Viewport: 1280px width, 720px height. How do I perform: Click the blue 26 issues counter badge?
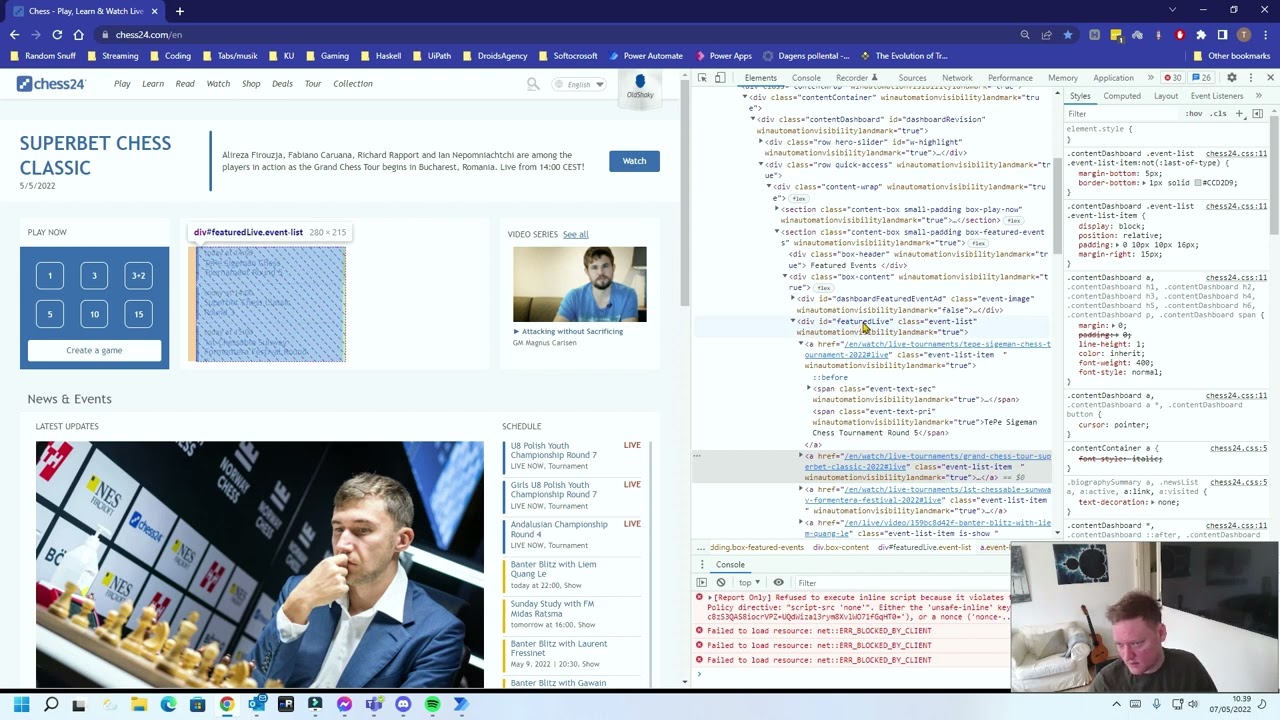coord(1201,78)
